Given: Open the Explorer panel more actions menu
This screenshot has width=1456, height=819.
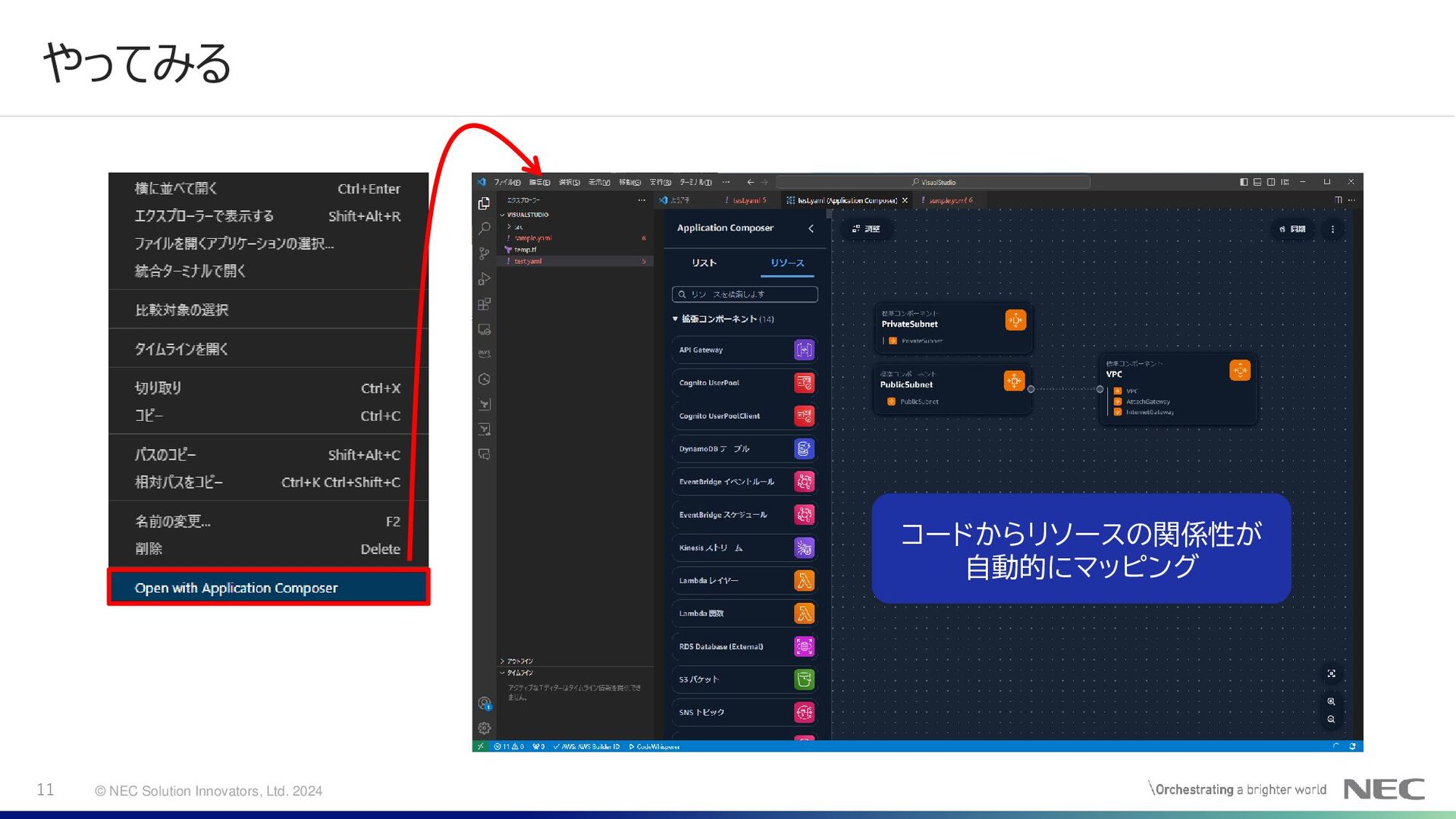Looking at the screenshot, I should 642,200.
